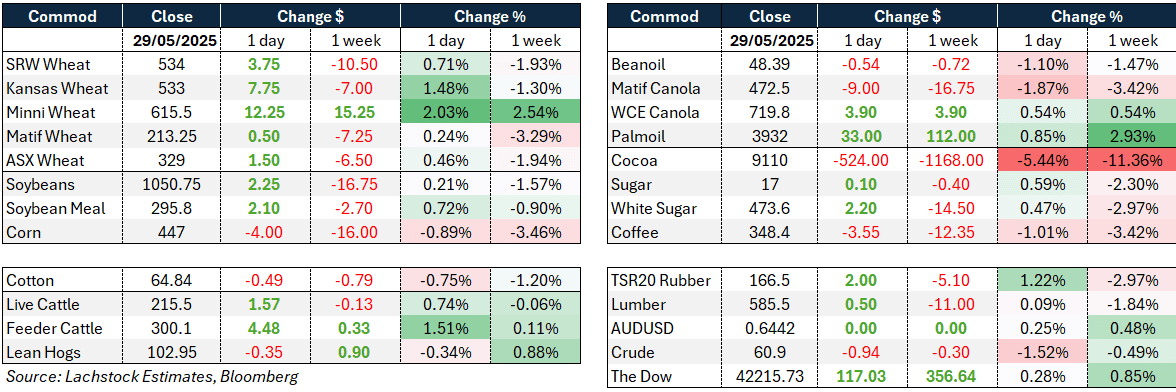
Task: Click the left table 29/05/2025 date cell
Action: [x=172, y=40]
